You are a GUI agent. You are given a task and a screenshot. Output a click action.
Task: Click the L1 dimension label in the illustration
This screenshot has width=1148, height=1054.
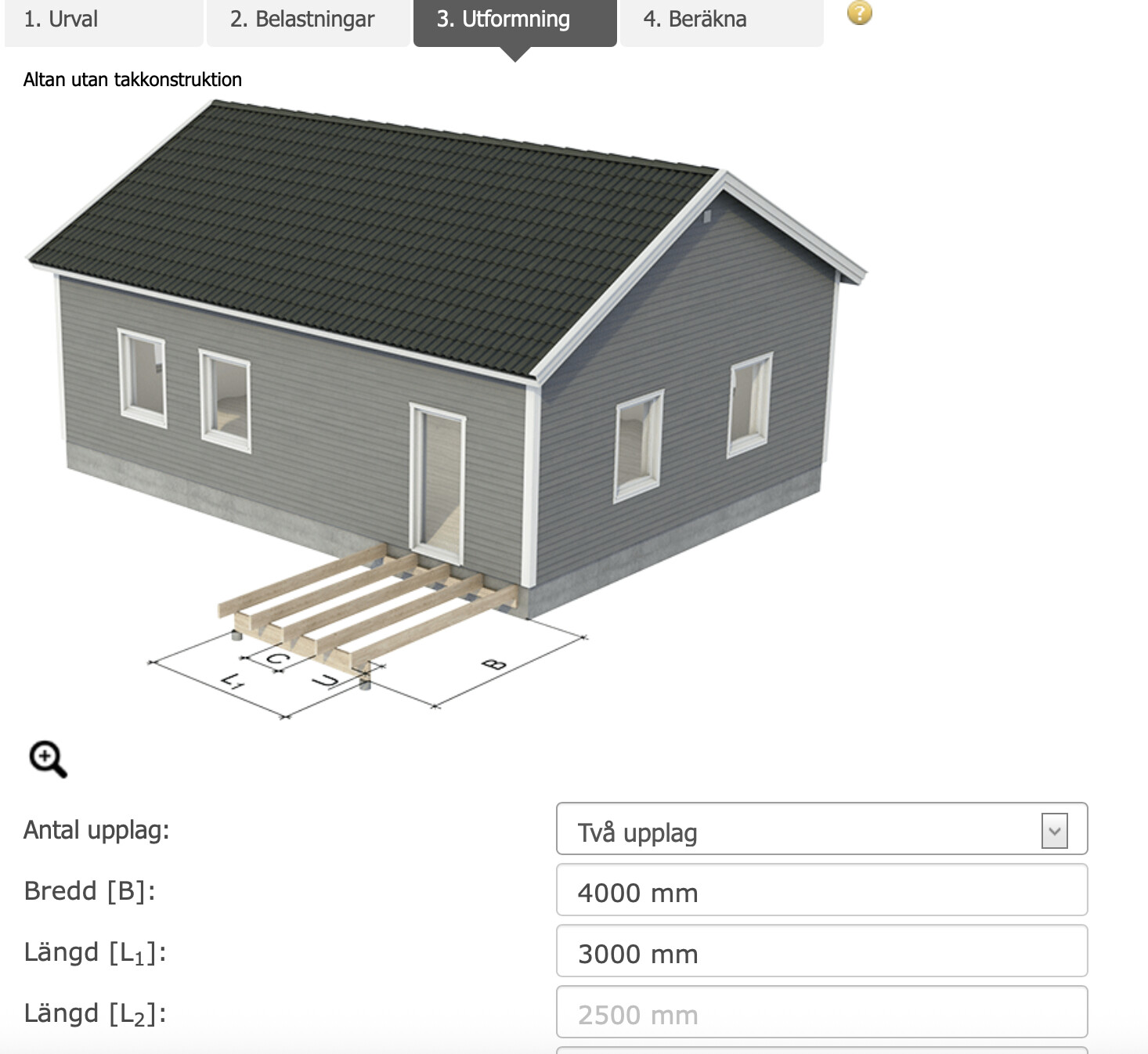click(233, 681)
